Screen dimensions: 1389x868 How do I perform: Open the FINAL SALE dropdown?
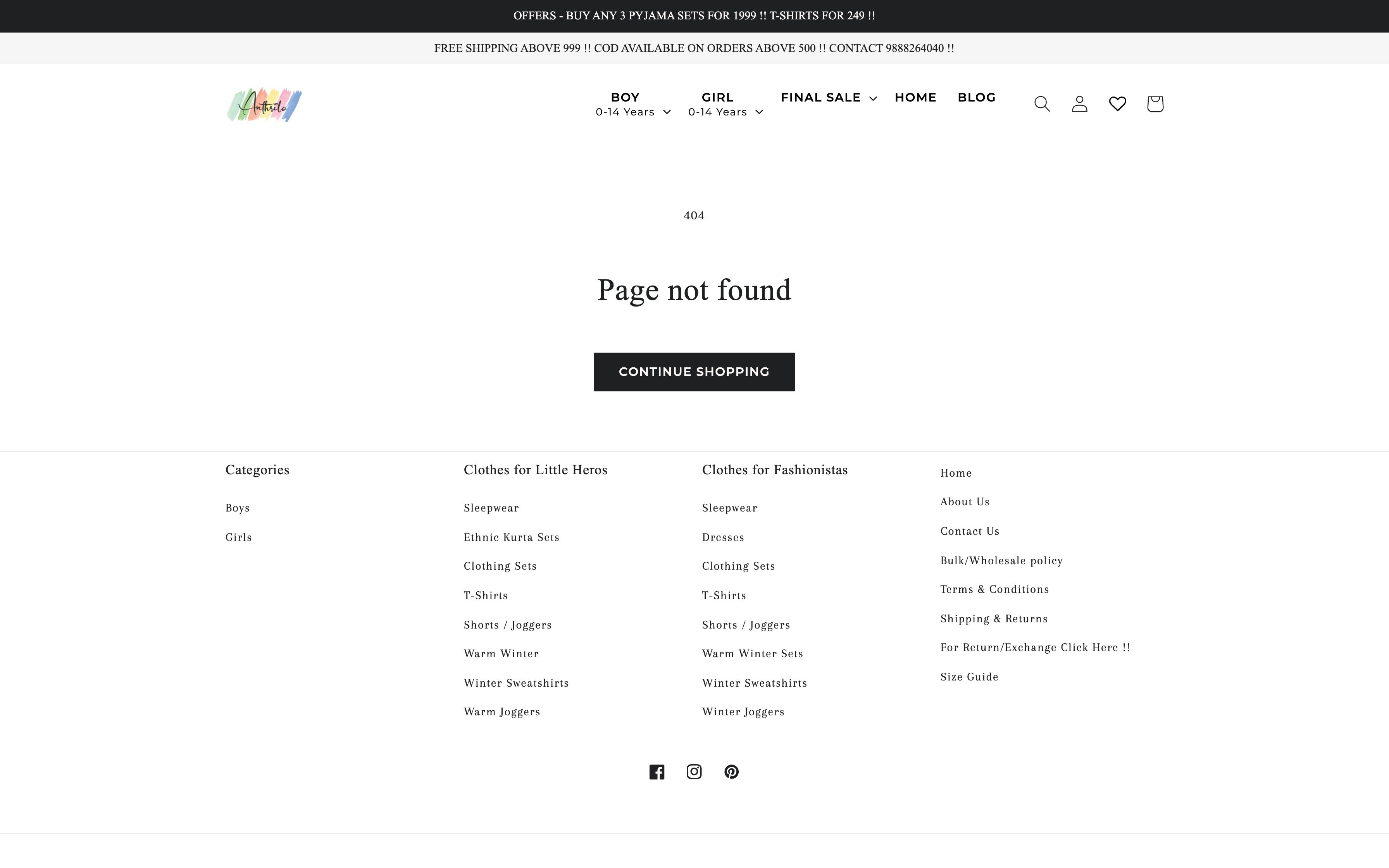coord(827,98)
